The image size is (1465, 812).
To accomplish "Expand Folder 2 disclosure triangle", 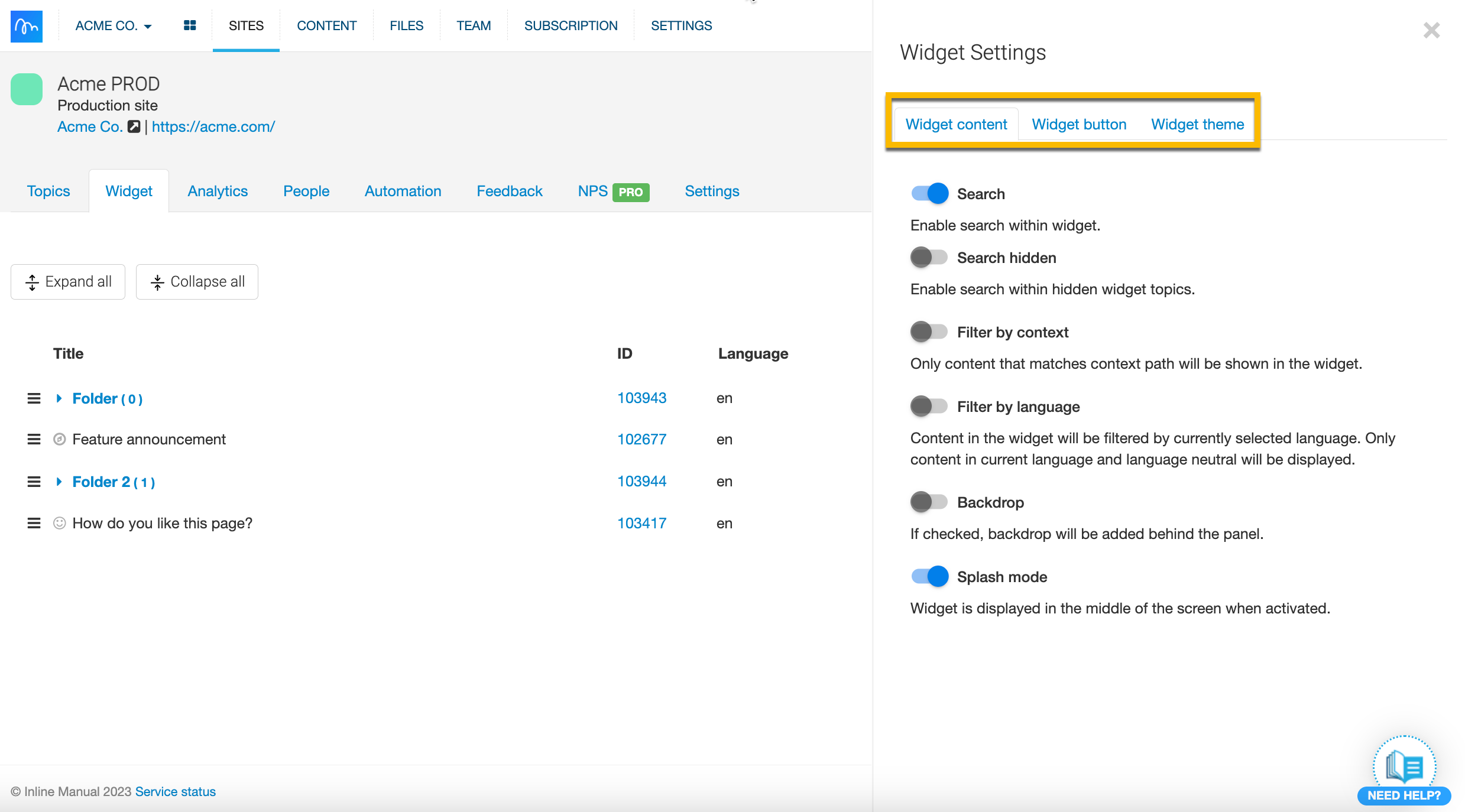I will pyautogui.click(x=59, y=482).
